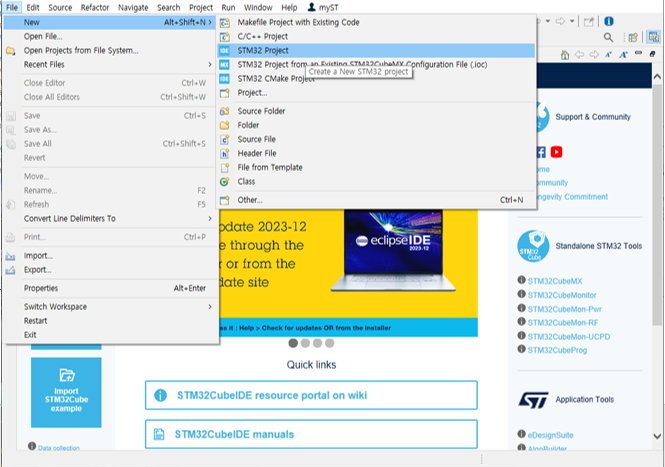Open the Edit menu

pos(33,7)
